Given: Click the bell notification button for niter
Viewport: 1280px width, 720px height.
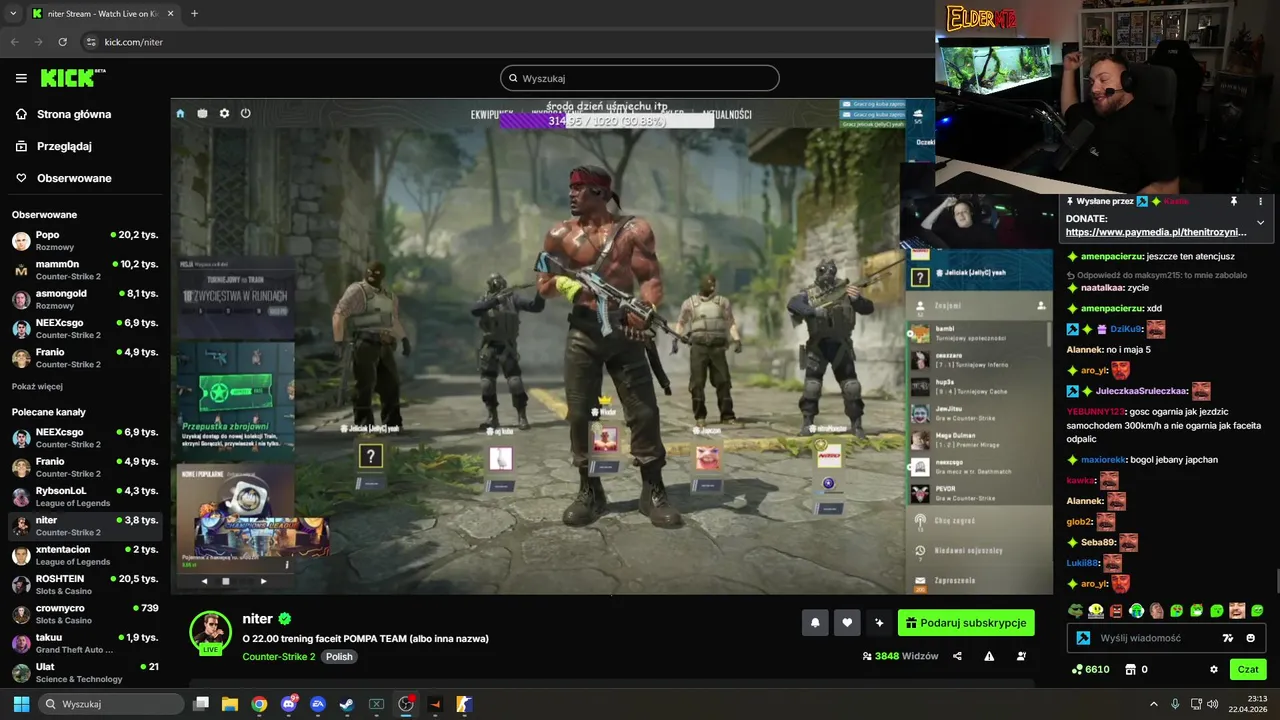Looking at the screenshot, I should click(815, 623).
